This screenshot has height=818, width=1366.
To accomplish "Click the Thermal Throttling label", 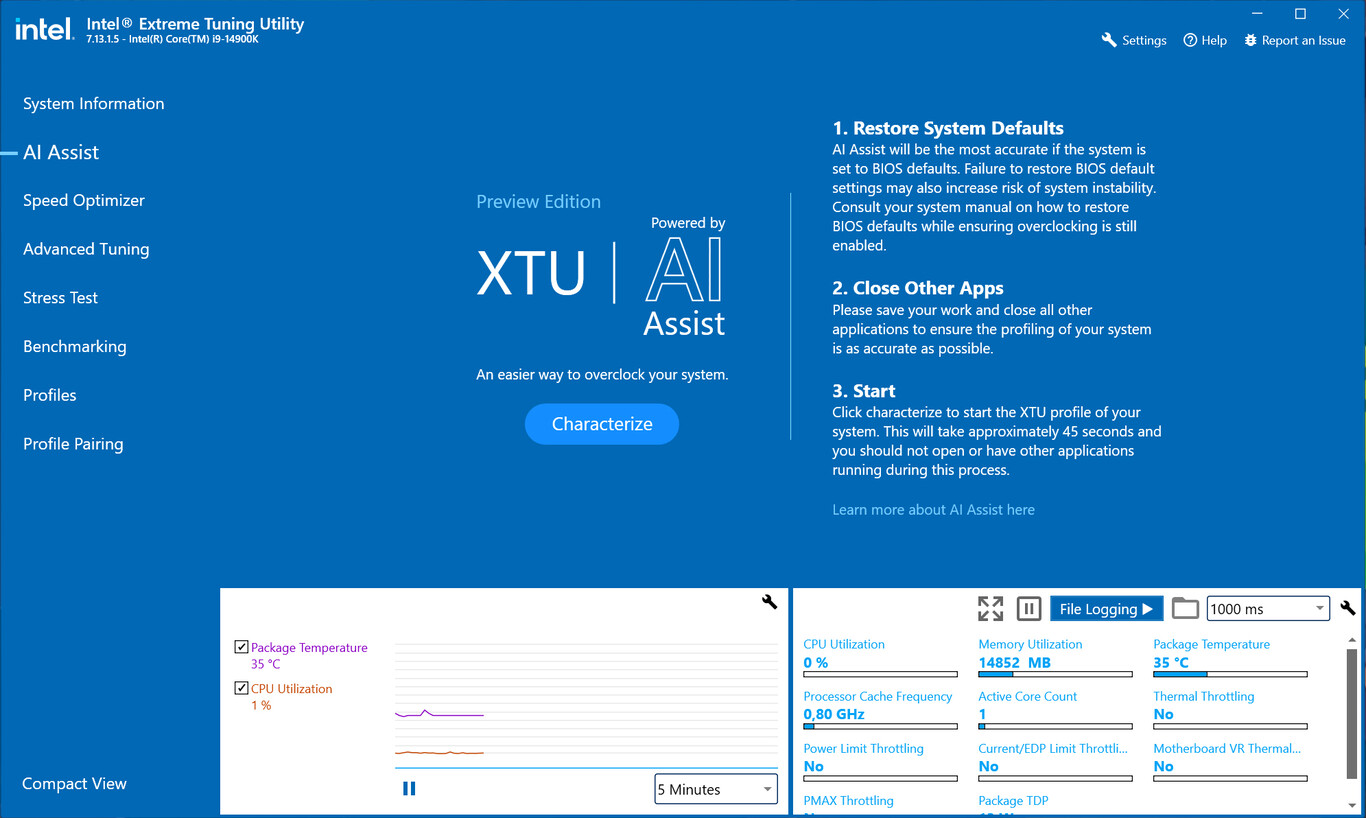I will pyautogui.click(x=1203, y=696).
